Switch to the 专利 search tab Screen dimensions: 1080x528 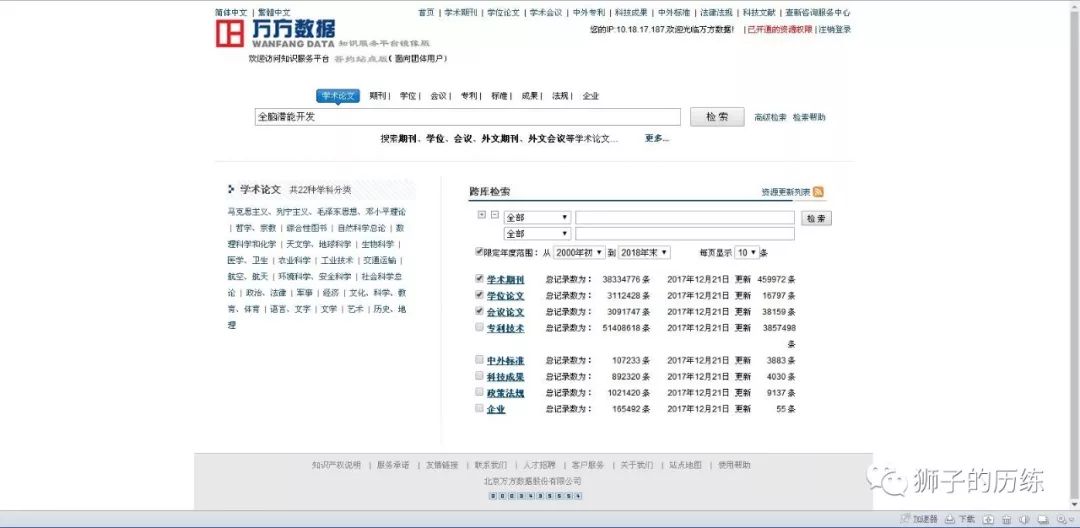pyautogui.click(x=468, y=96)
